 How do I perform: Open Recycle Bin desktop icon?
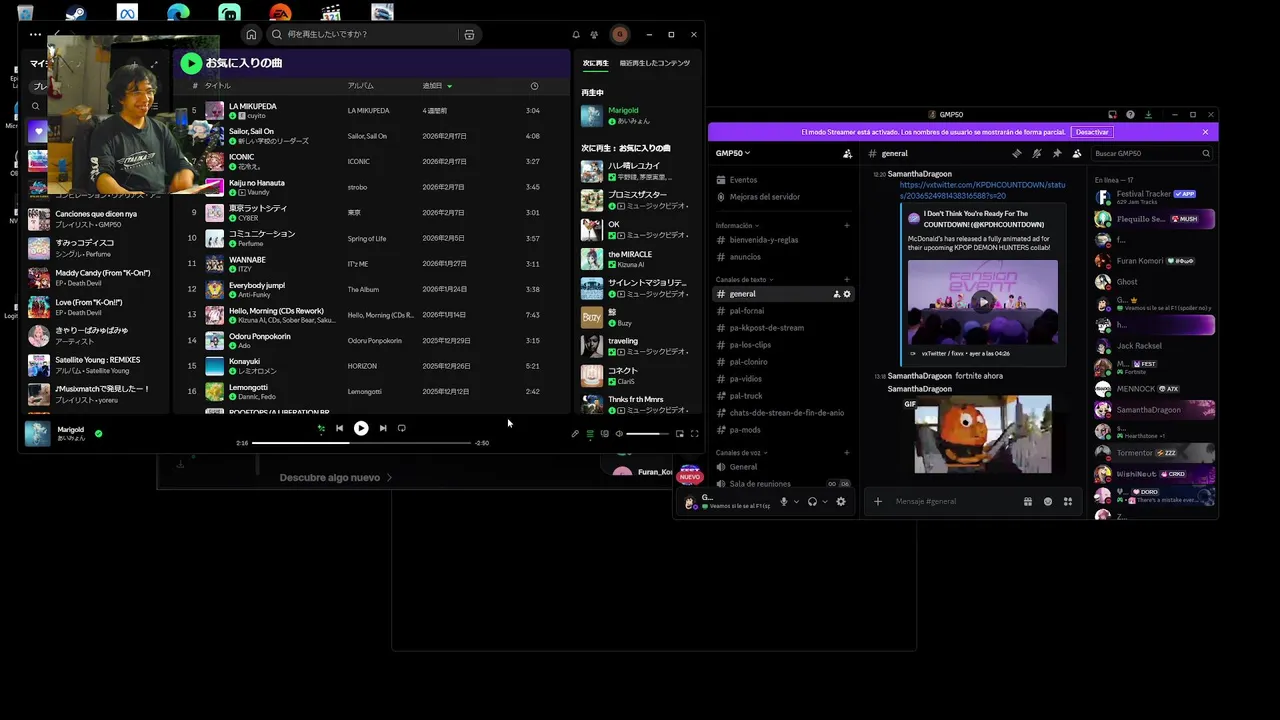25,13
